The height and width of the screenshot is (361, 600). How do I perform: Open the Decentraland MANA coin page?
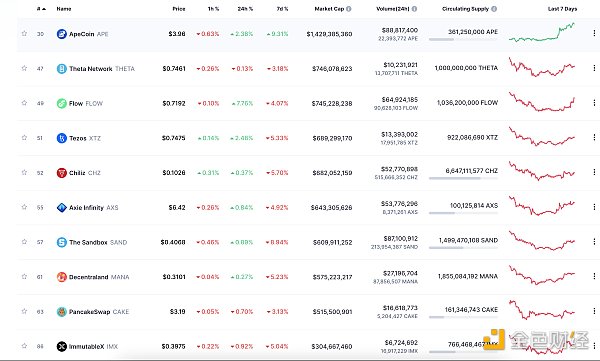point(99,277)
